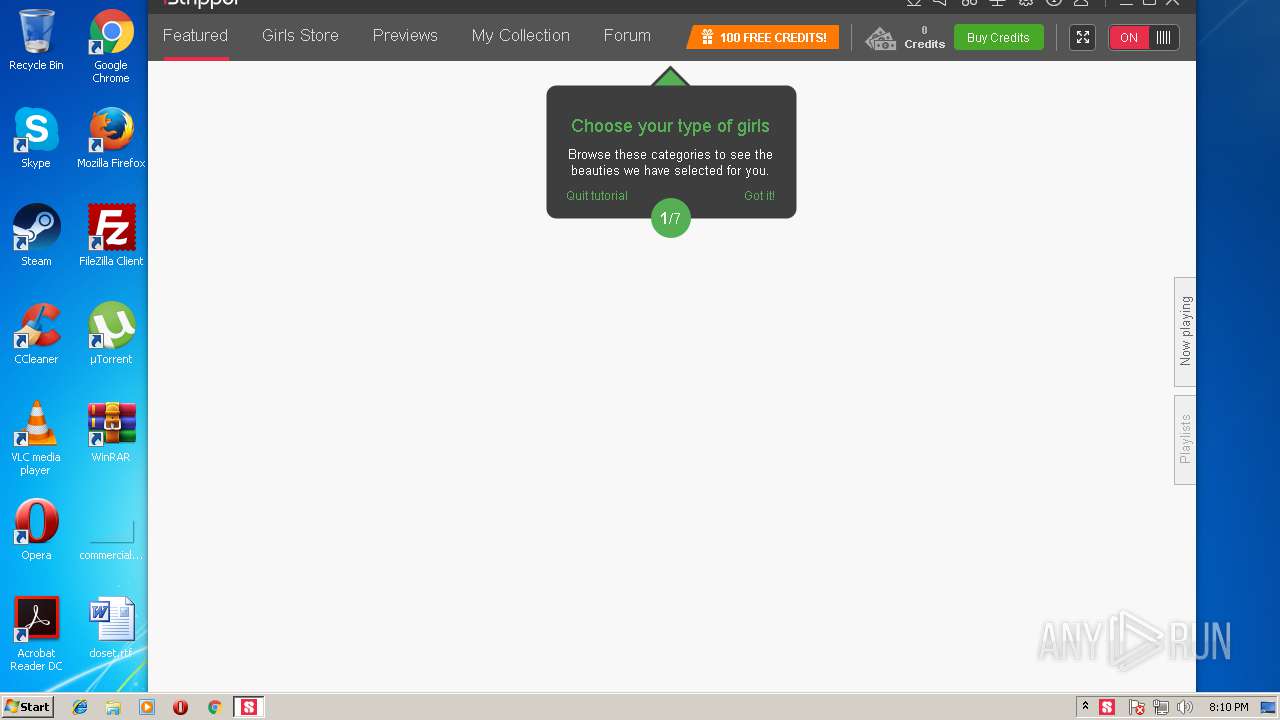Expand the Playlists side panel
1280x720 pixels.
[x=1185, y=439]
